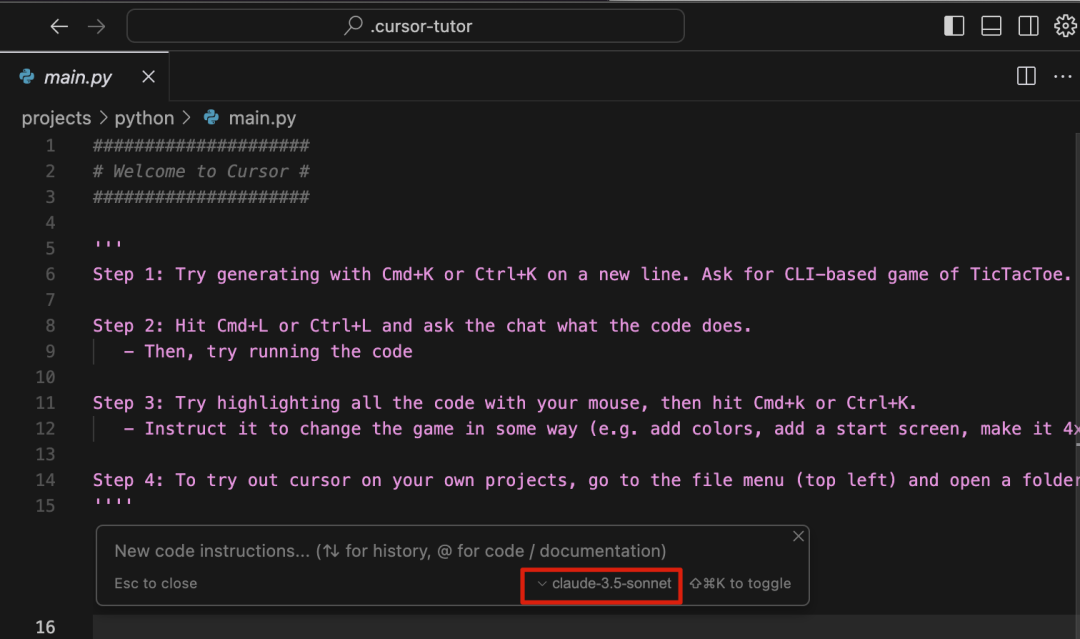The width and height of the screenshot is (1080, 639).
Task: Click the first row of hash characters
Action: (x=201, y=146)
